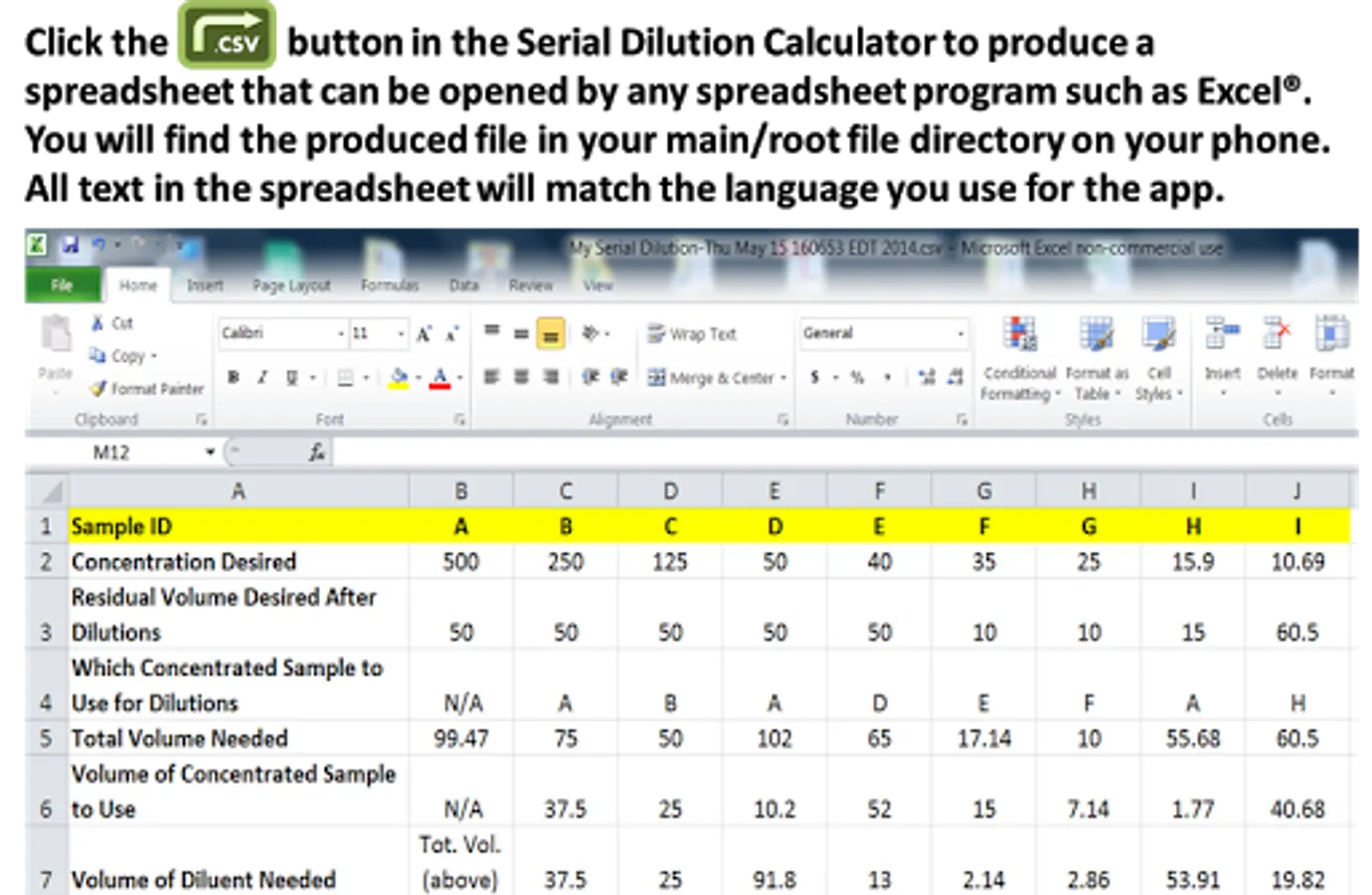The width and height of the screenshot is (1372, 895).
Task: Click cell containing 99.47
Action: (x=460, y=739)
